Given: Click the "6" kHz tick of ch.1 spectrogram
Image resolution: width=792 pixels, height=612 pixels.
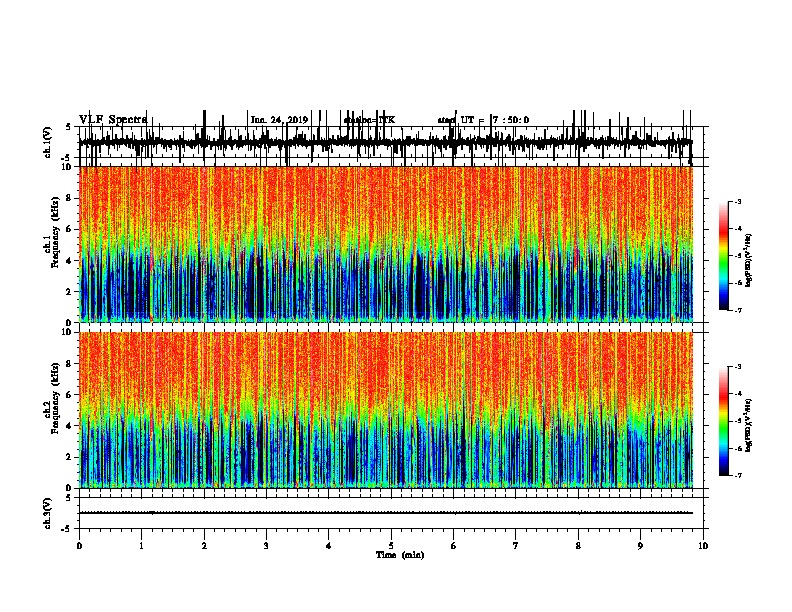Looking at the screenshot, I should (x=69, y=229).
